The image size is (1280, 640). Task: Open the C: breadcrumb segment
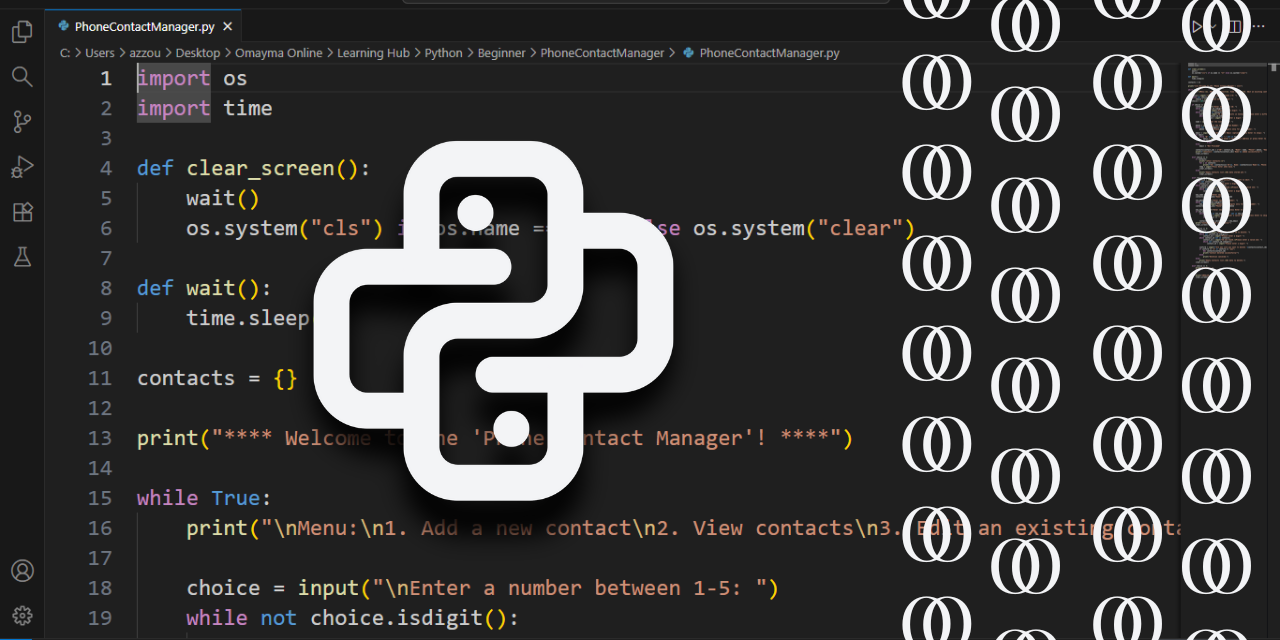click(x=65, y=53)
